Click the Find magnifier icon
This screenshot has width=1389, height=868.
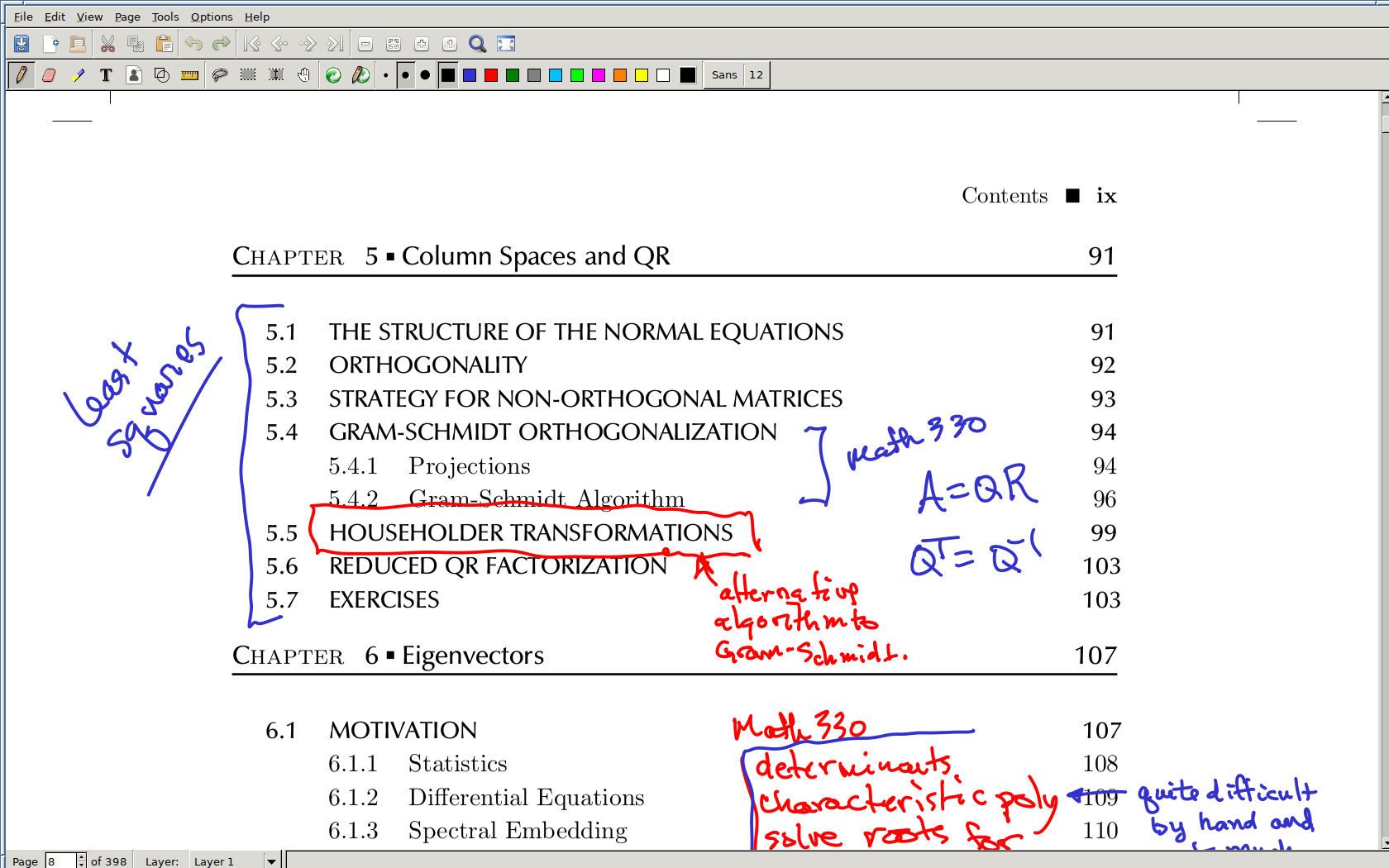tap(477, 44)
